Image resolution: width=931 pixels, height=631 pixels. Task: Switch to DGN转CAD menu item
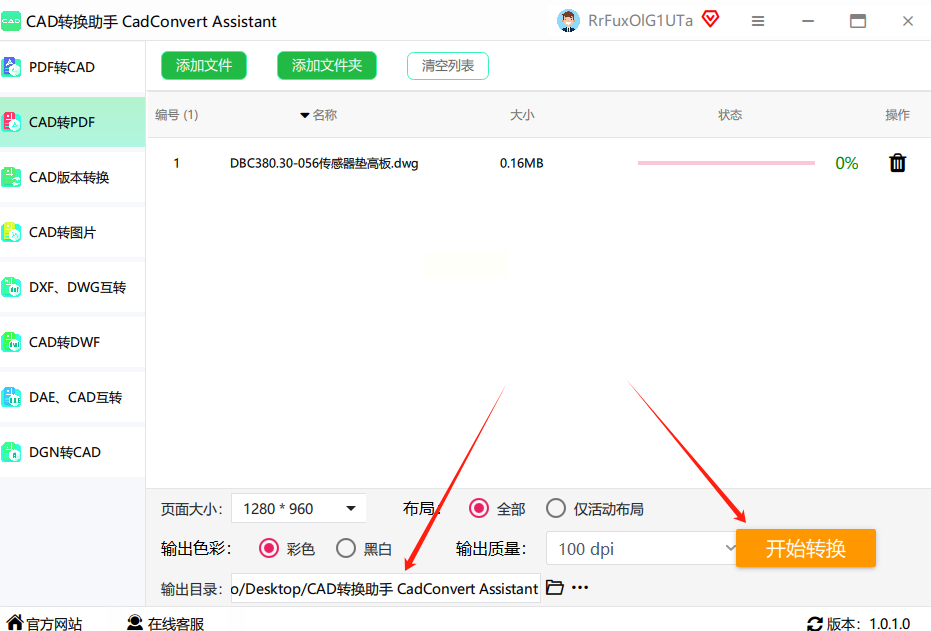pos(72,452)
